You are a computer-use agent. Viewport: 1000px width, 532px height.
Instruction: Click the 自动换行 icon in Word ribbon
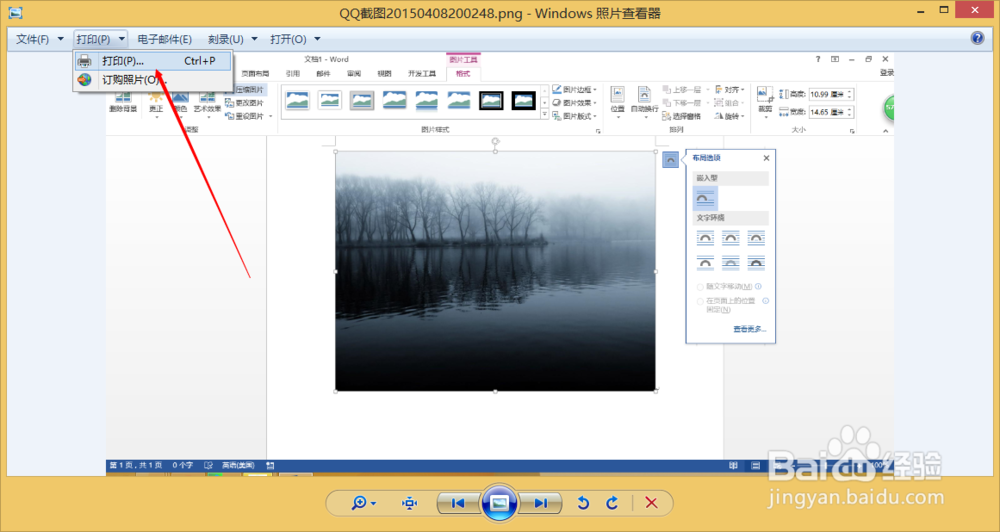644,100
